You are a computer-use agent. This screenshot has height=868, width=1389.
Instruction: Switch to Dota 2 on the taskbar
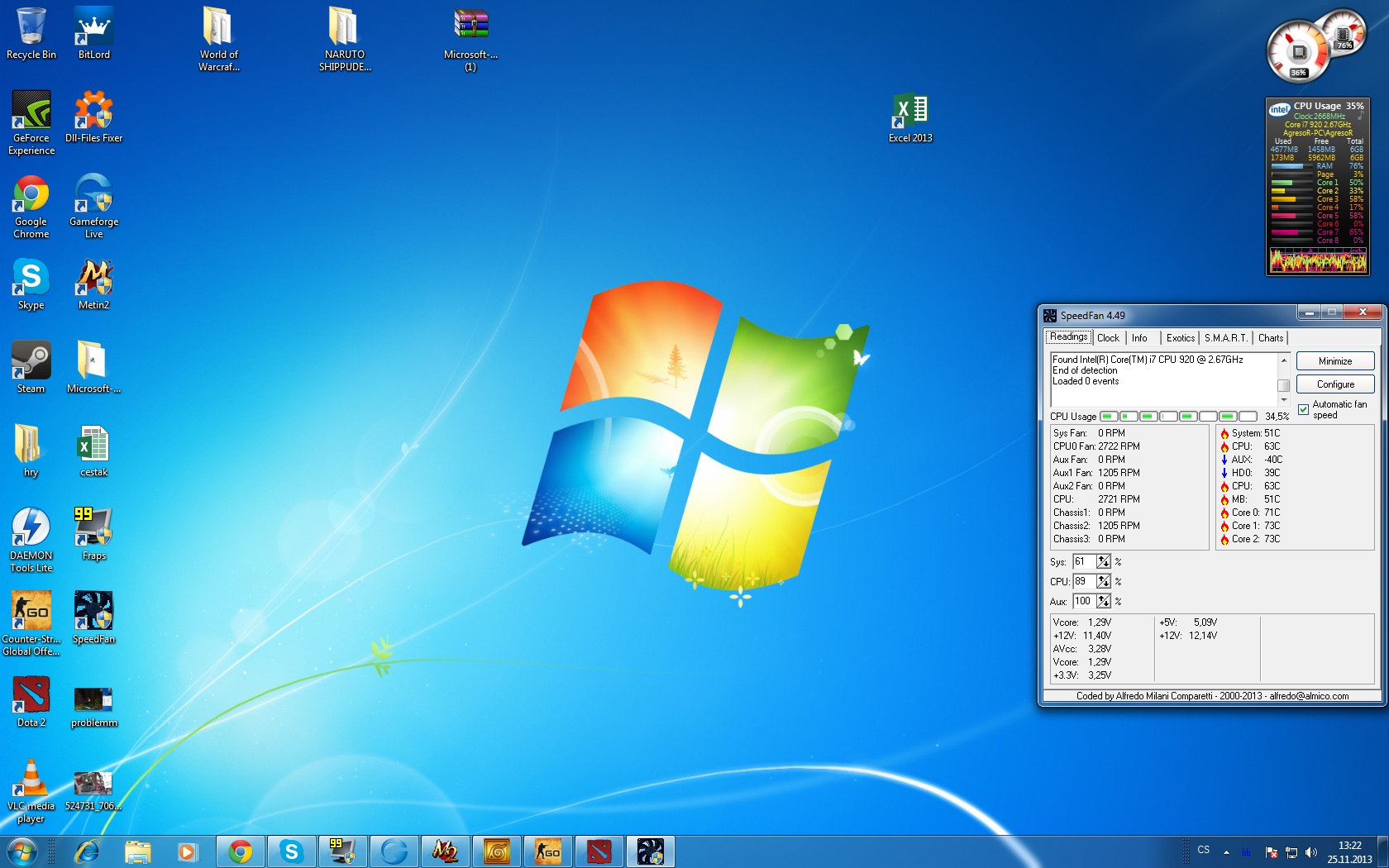point(599,851)
